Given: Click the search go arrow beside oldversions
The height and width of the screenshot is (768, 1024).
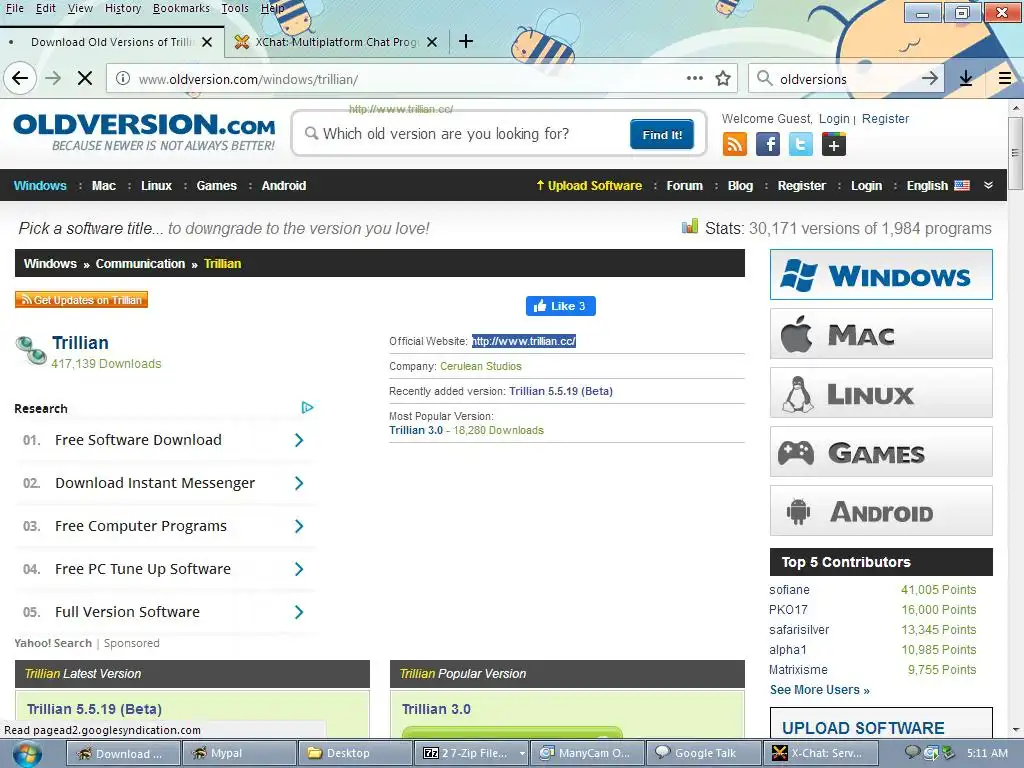Looking at the screenshot, I should click(x=929, y=78).
